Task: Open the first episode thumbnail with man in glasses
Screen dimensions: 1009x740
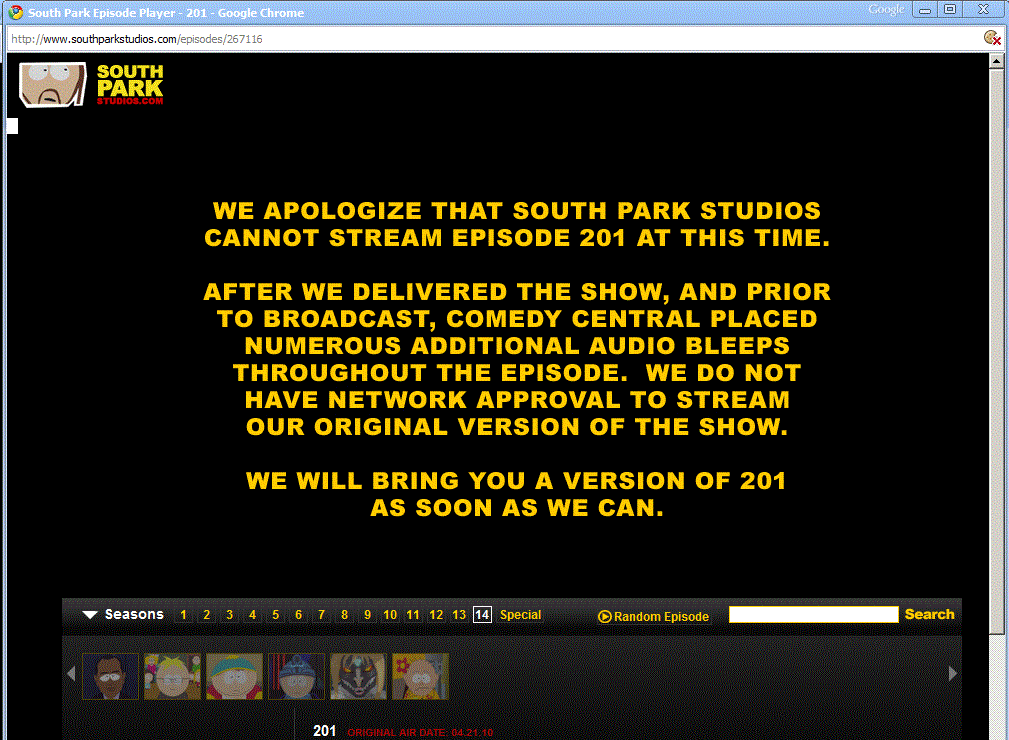Action: click(110, 676)
